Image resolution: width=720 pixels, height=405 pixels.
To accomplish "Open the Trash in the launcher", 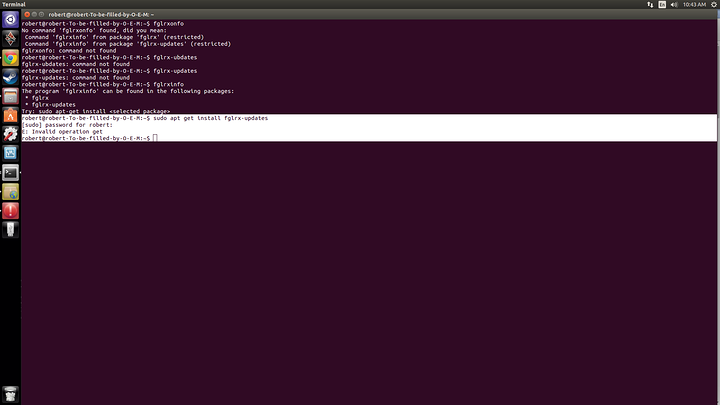I will click(x=10, y=394).
